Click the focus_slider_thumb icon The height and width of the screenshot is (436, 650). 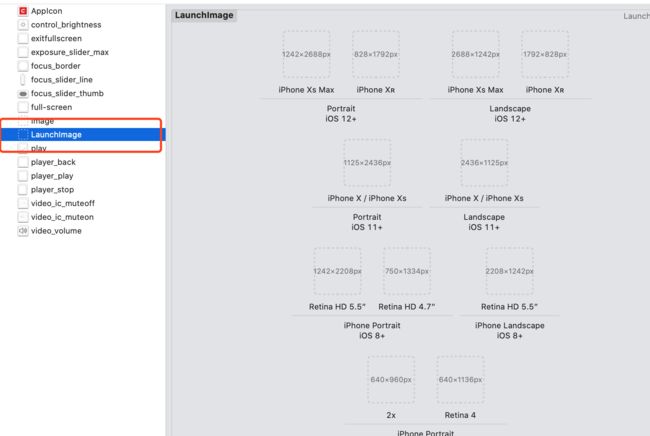[x=23, y=94]
